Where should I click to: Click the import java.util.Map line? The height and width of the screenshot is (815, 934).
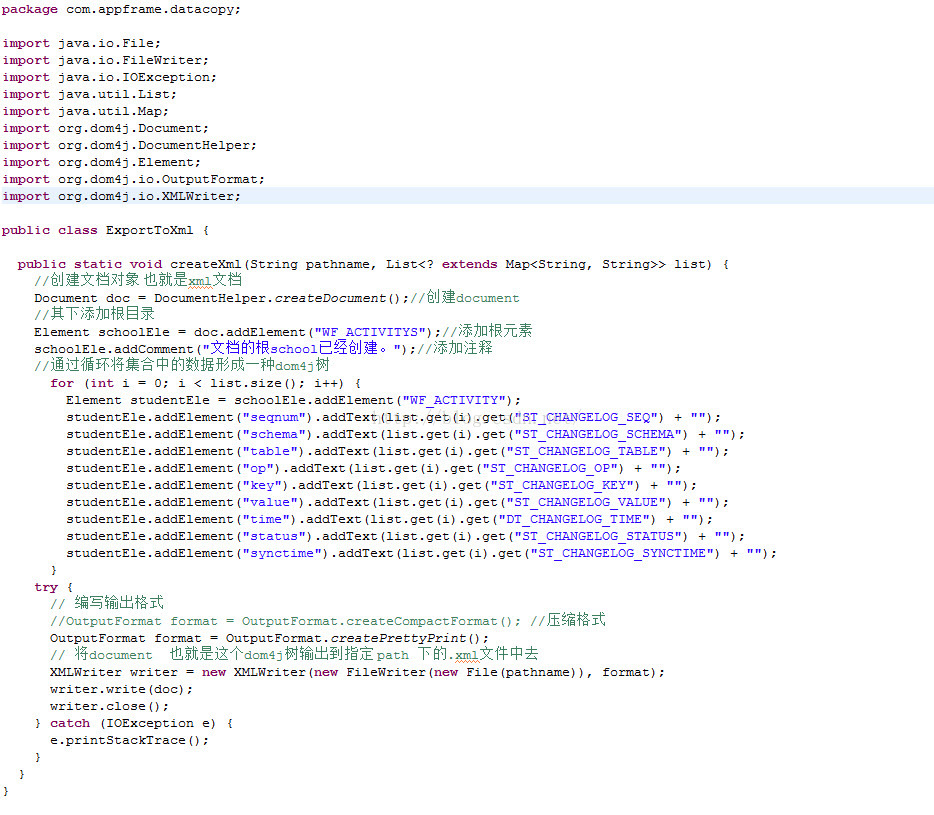pos(86,111)
